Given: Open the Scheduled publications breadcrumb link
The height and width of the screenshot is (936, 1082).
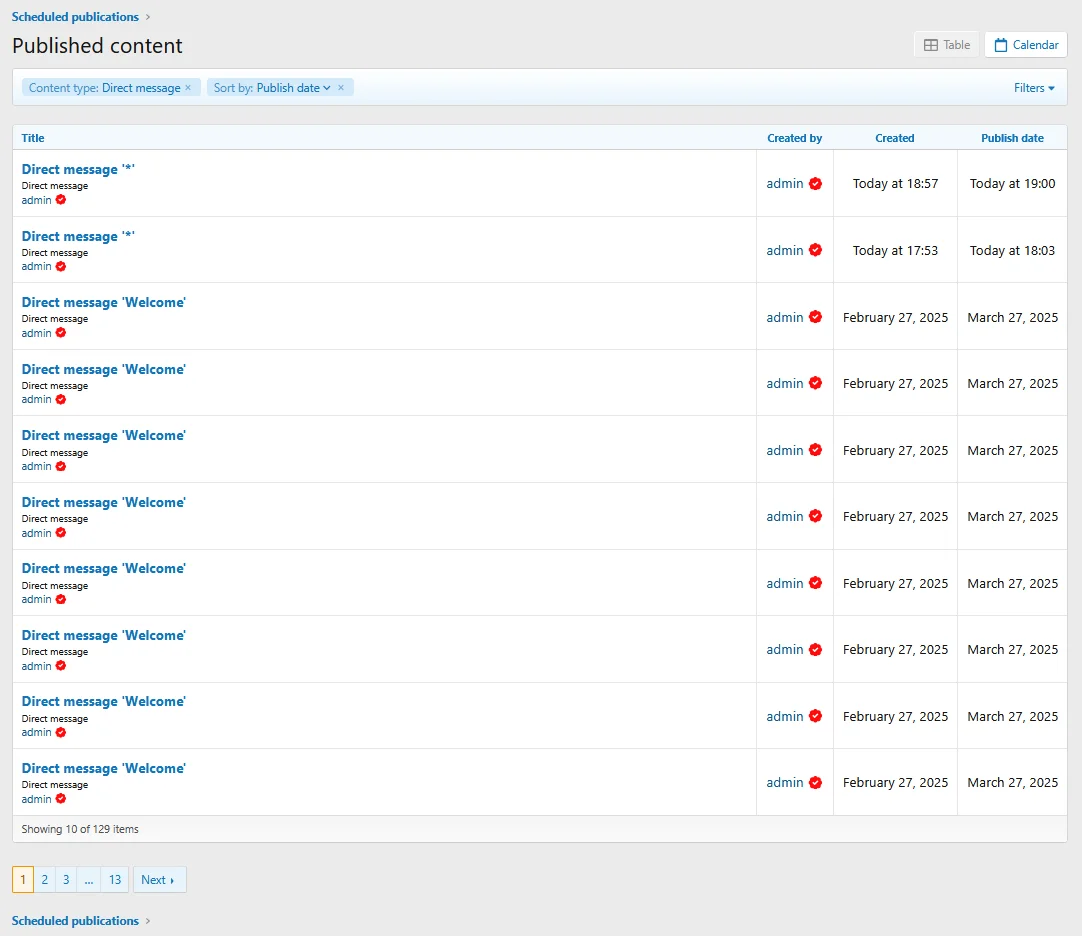Looking at the screenshot, I should [x=74, y=16].
